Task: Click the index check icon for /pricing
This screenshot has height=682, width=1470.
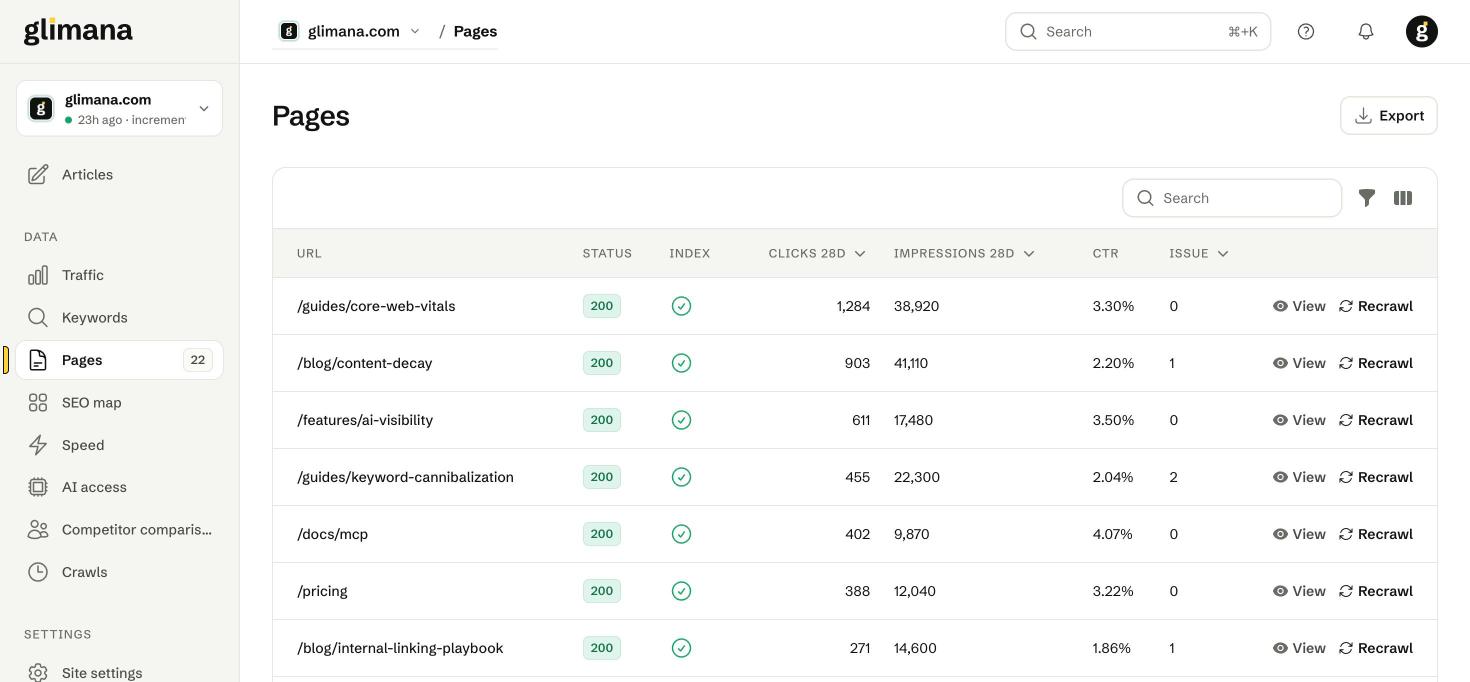Action: [x=681, y=591]
